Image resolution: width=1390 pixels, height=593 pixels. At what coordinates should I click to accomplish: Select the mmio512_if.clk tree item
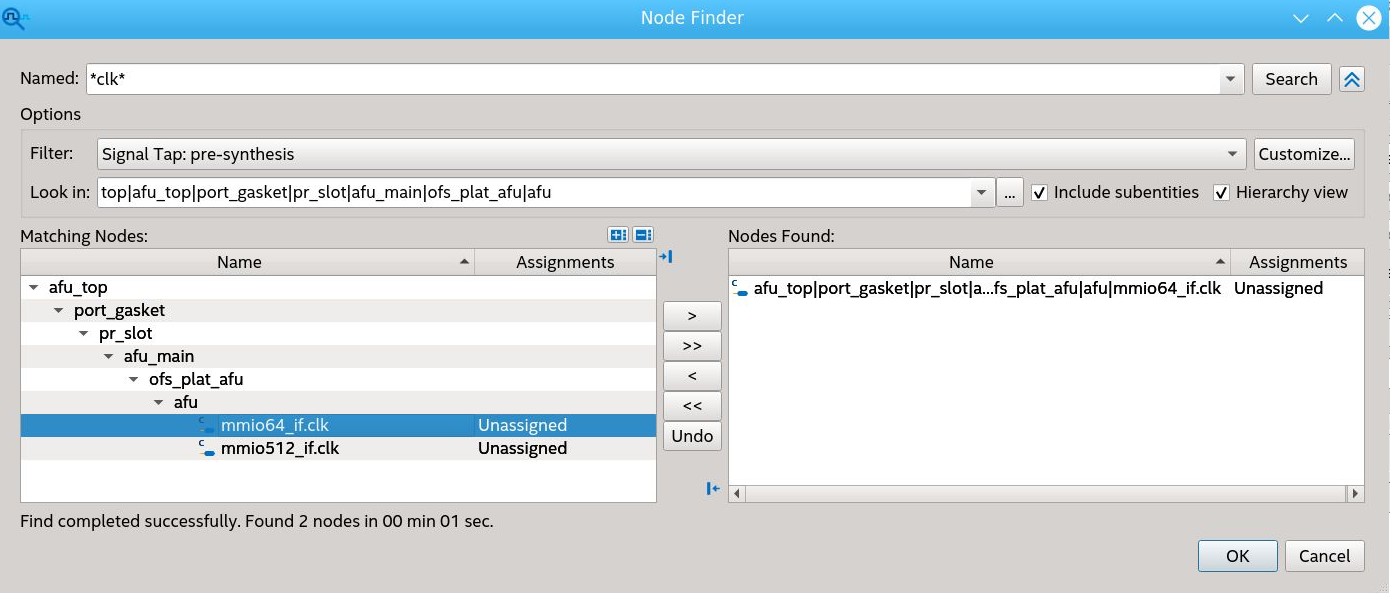coord(279,449)
